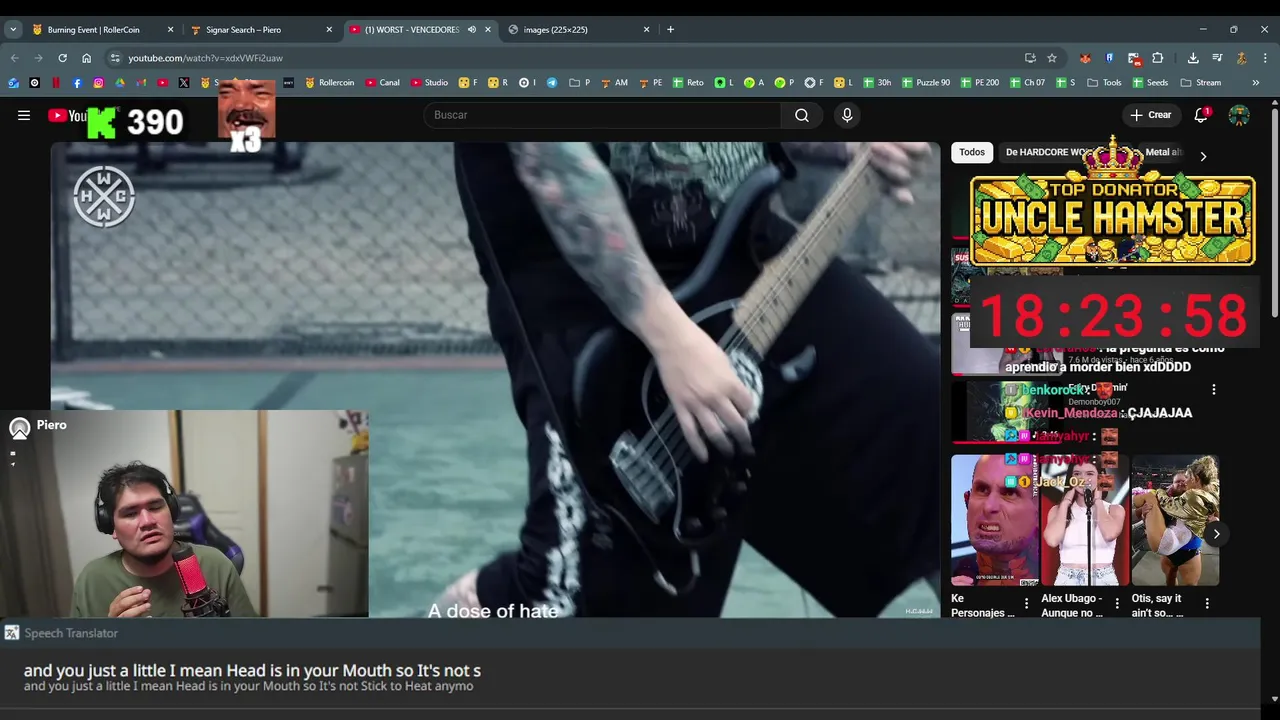The width and height of the screenshot is (1280, 720).
Task: Open the Reto bookmark
Action: point(688,83)
